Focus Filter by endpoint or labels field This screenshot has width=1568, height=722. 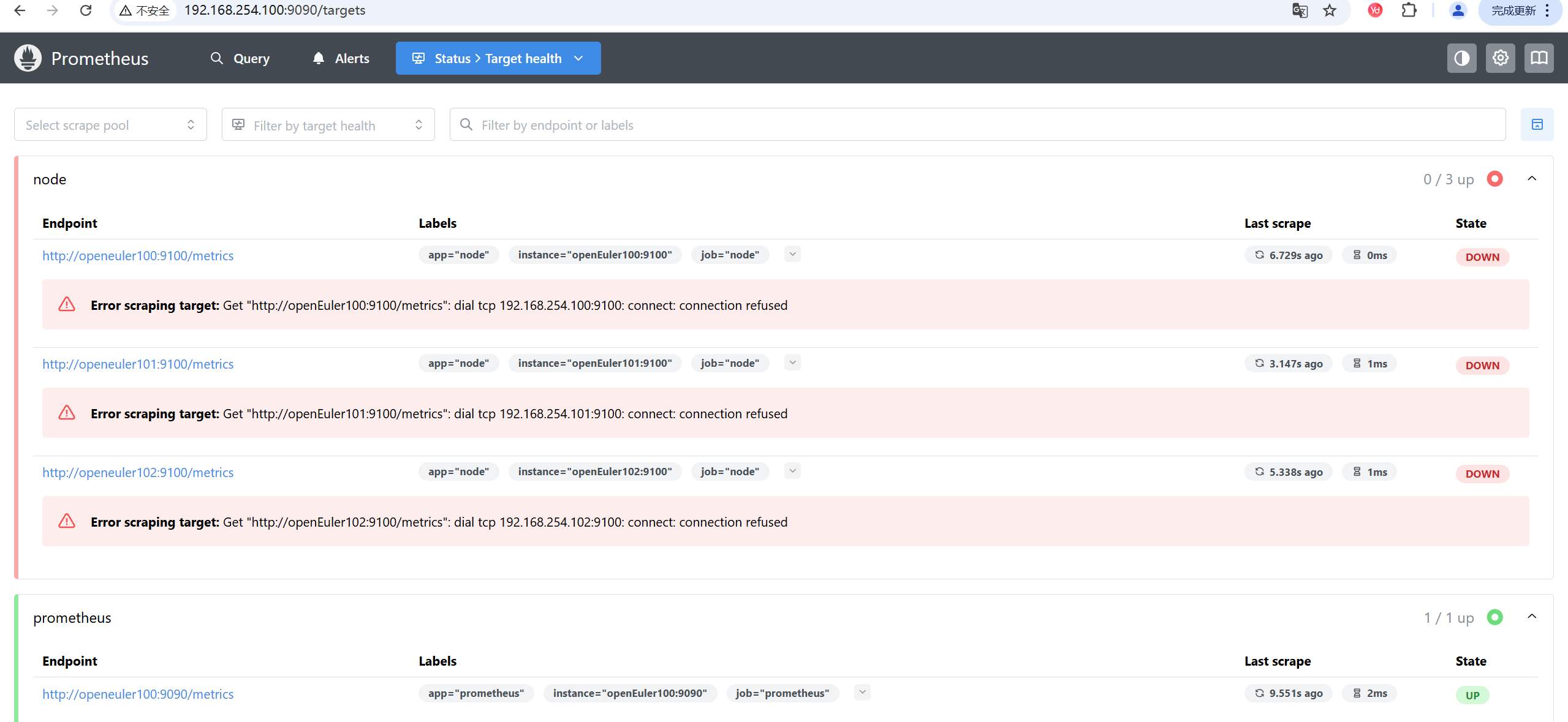coord(977,125)
